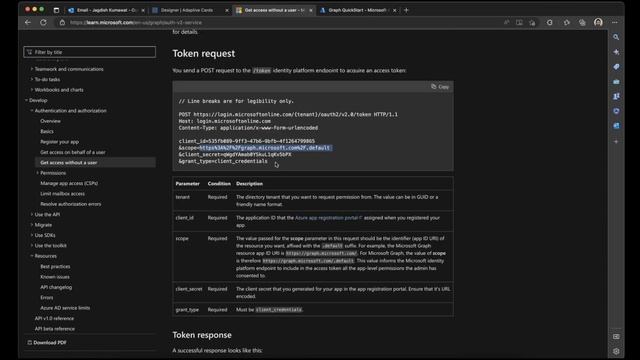Open API changelog page

[x=56, y=287]
